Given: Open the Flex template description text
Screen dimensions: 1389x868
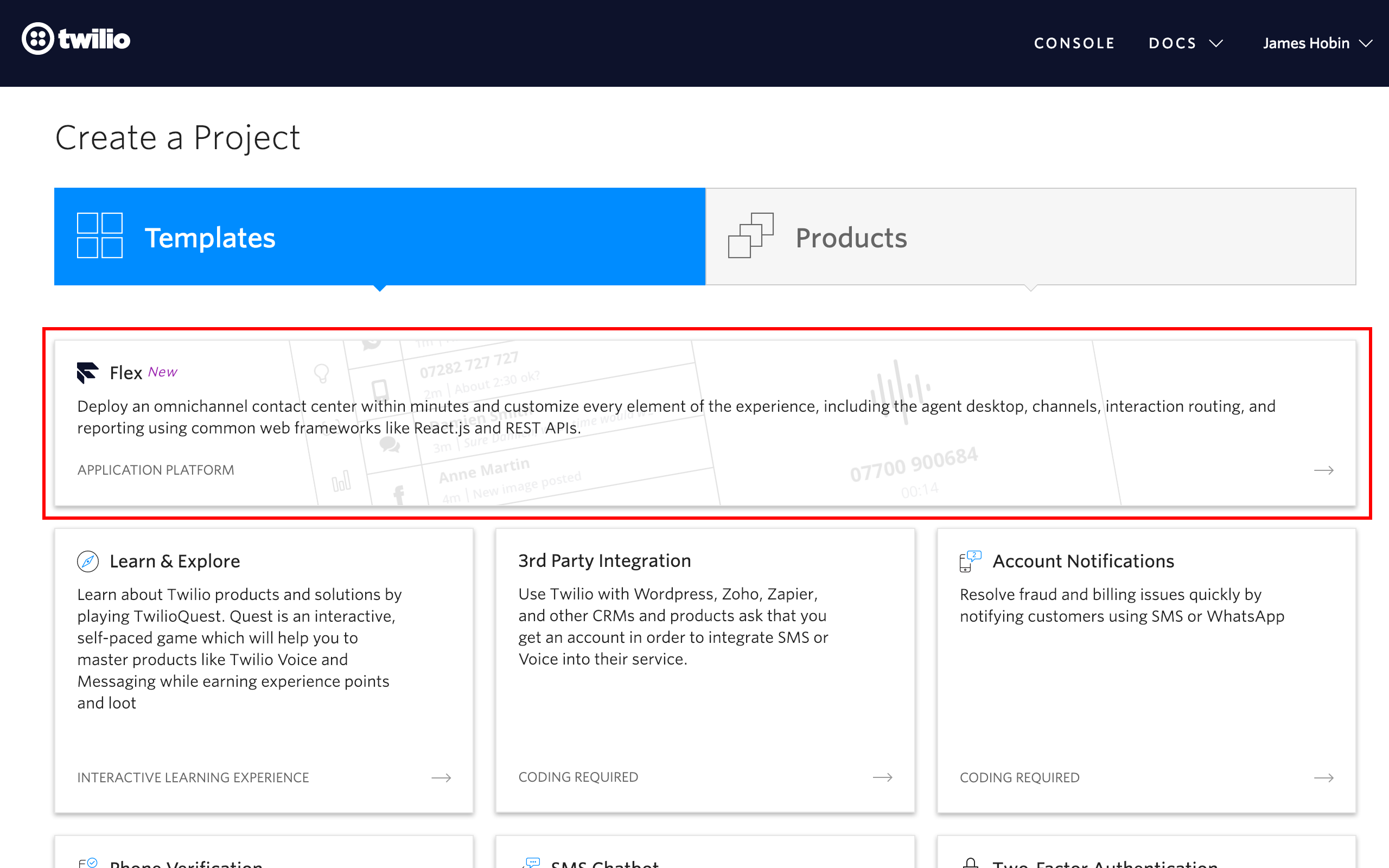Looking at the screenshot, I should [x=676, y=417].
